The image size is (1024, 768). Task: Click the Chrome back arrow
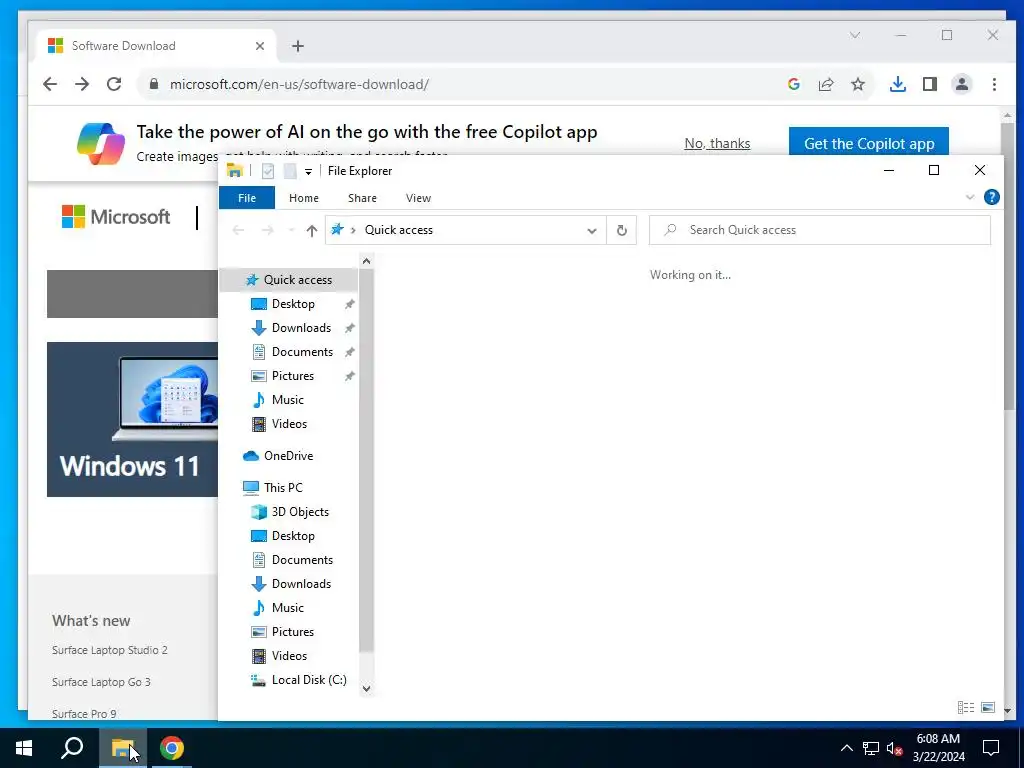50,84
